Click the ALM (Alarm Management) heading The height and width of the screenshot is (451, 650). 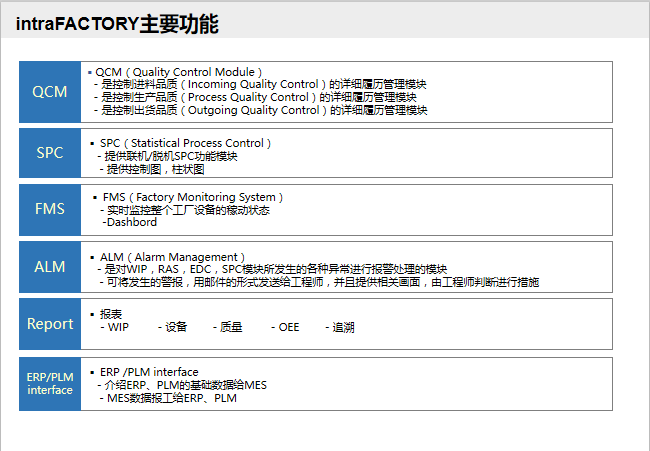pos(172,257)
